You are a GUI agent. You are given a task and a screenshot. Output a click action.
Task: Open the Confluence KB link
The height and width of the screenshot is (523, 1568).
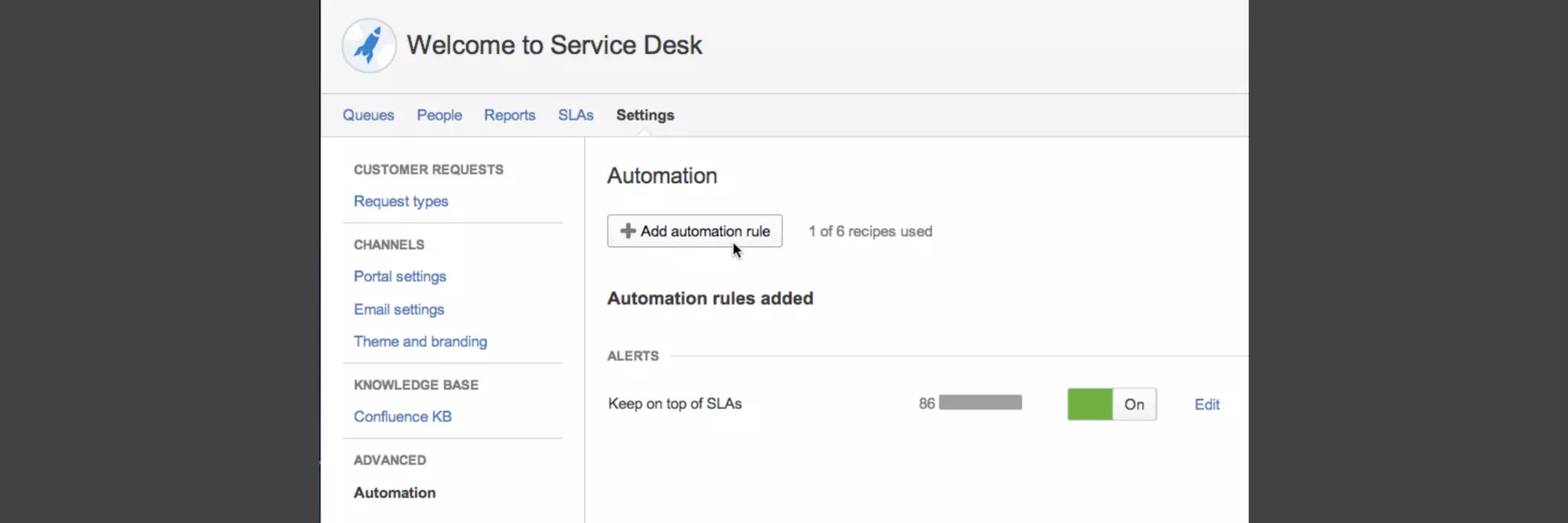403,417
